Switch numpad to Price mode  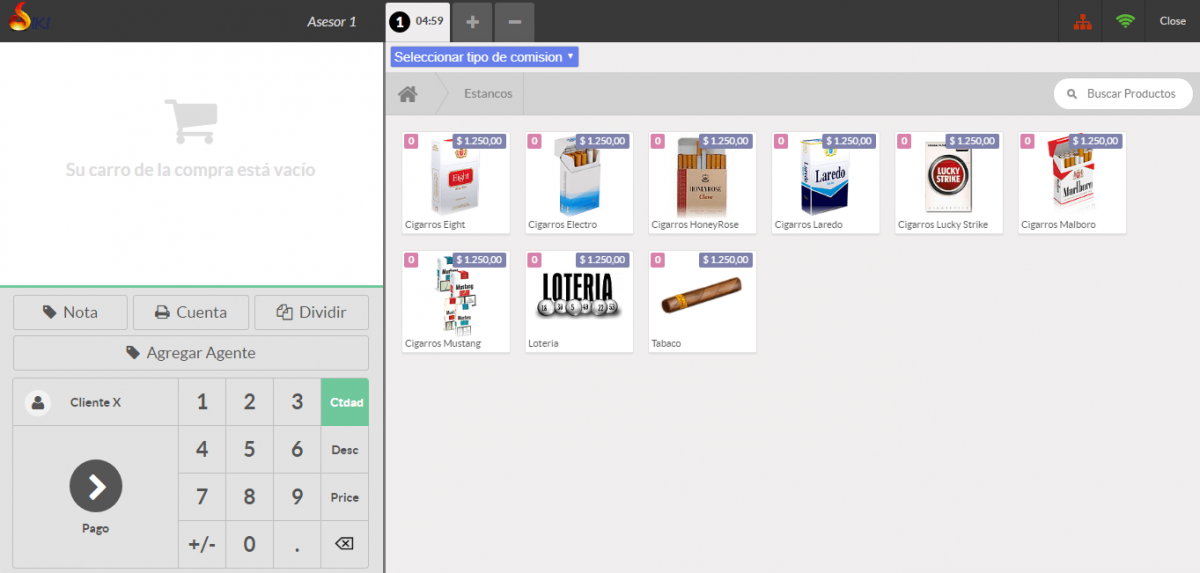tap(344, 497)
